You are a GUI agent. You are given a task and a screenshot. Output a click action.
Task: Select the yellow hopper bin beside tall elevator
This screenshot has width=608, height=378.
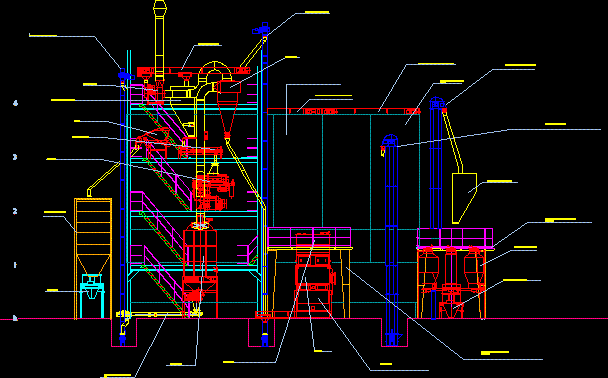pos(464,198)
